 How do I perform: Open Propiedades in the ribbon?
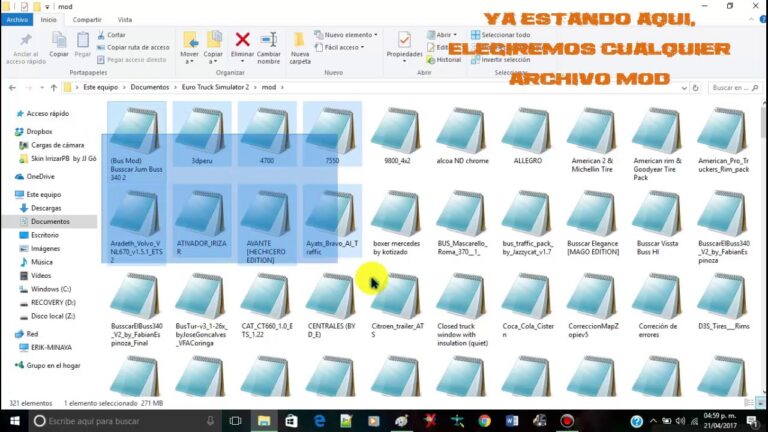[404, 47]
